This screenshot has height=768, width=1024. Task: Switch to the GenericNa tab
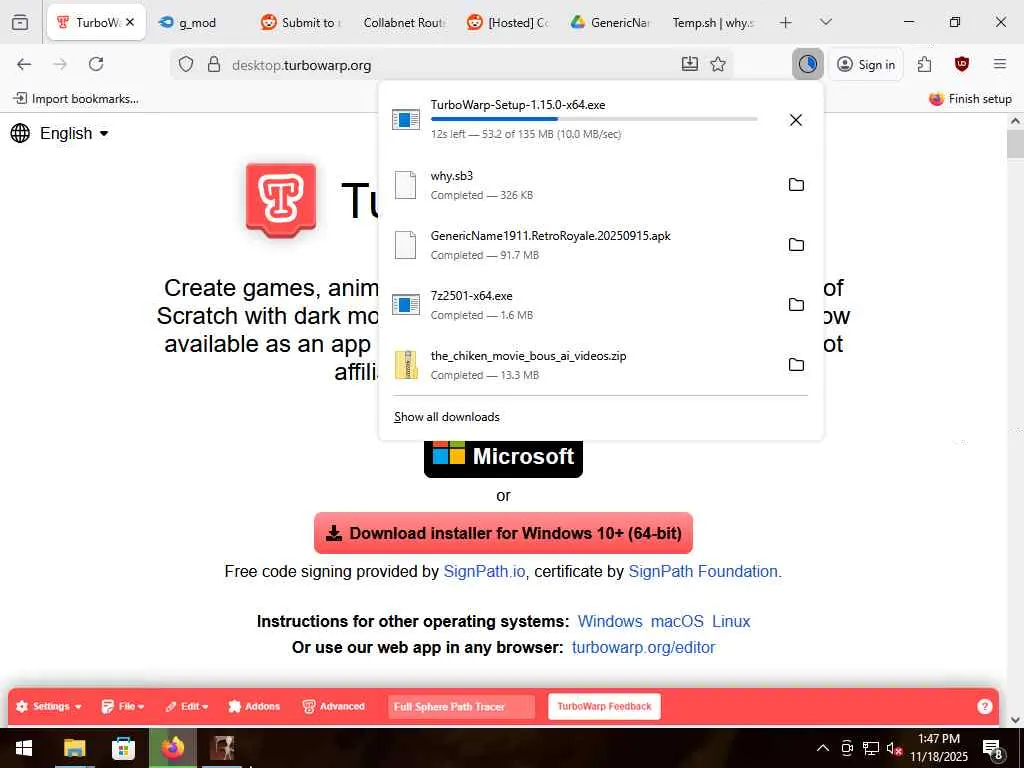coord(611,22)
